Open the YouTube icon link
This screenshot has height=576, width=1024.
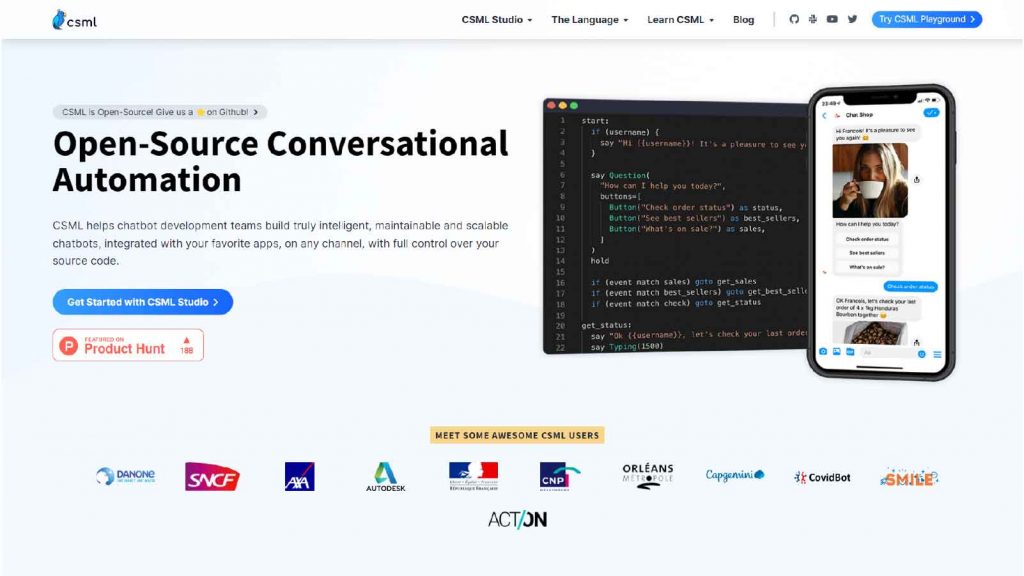tap(832, 20)
